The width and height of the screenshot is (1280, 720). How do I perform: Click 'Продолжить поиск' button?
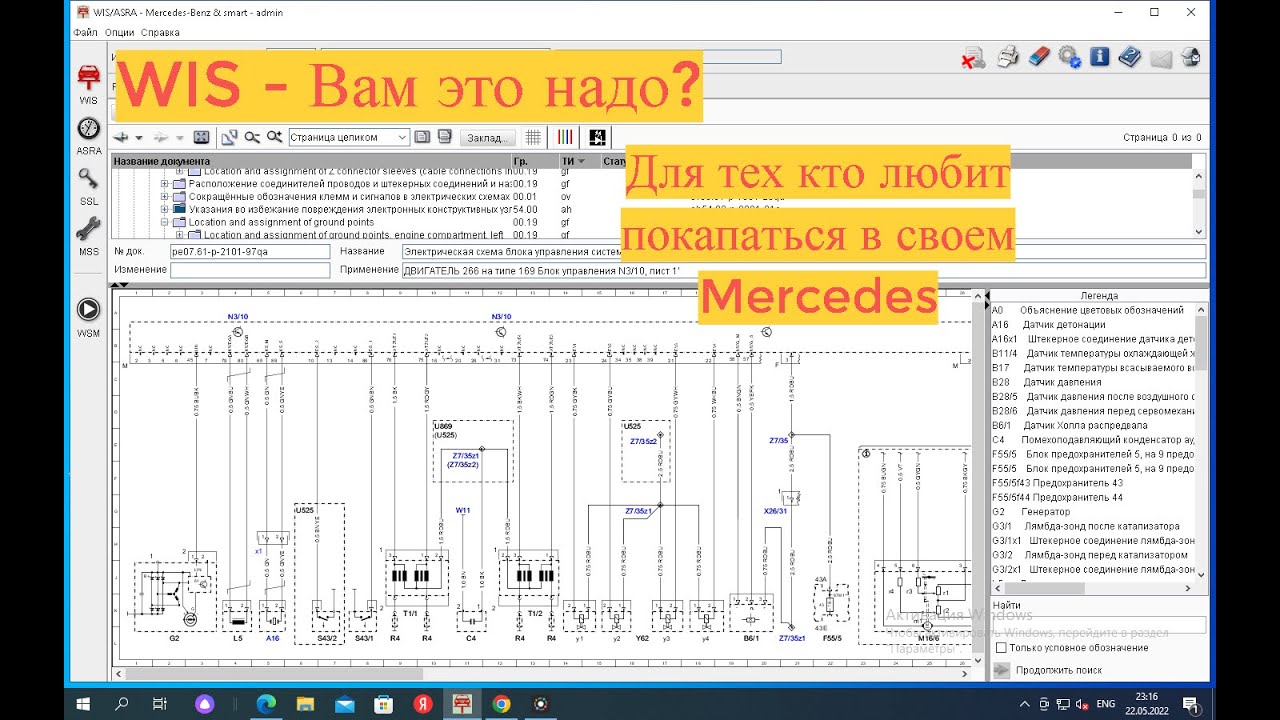point(1049,670)
